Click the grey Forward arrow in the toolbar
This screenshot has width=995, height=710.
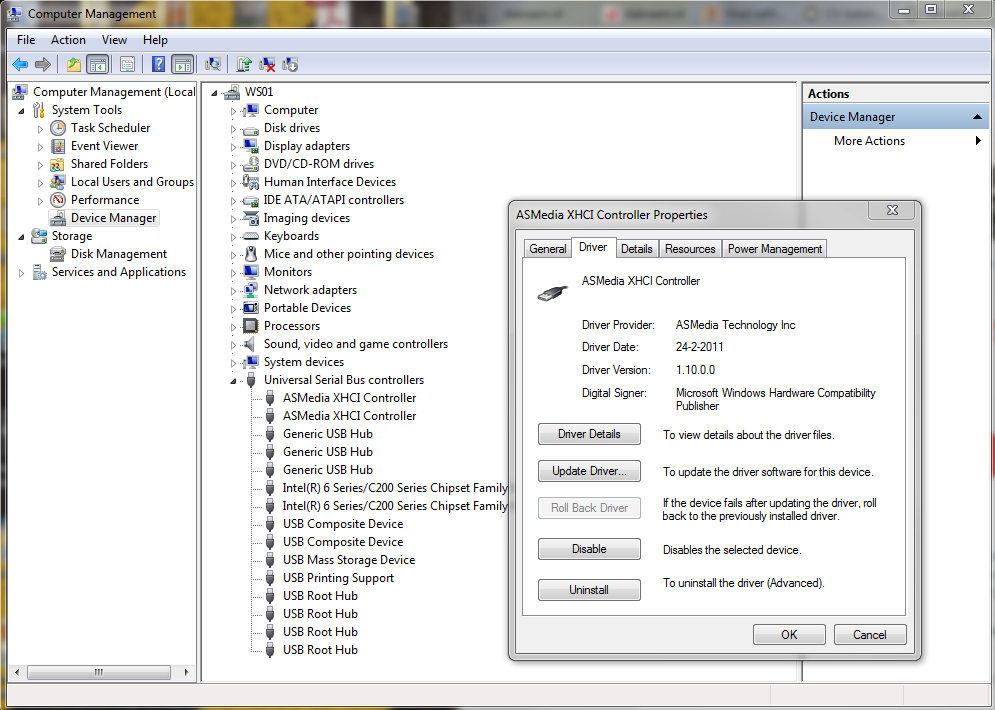43,64
